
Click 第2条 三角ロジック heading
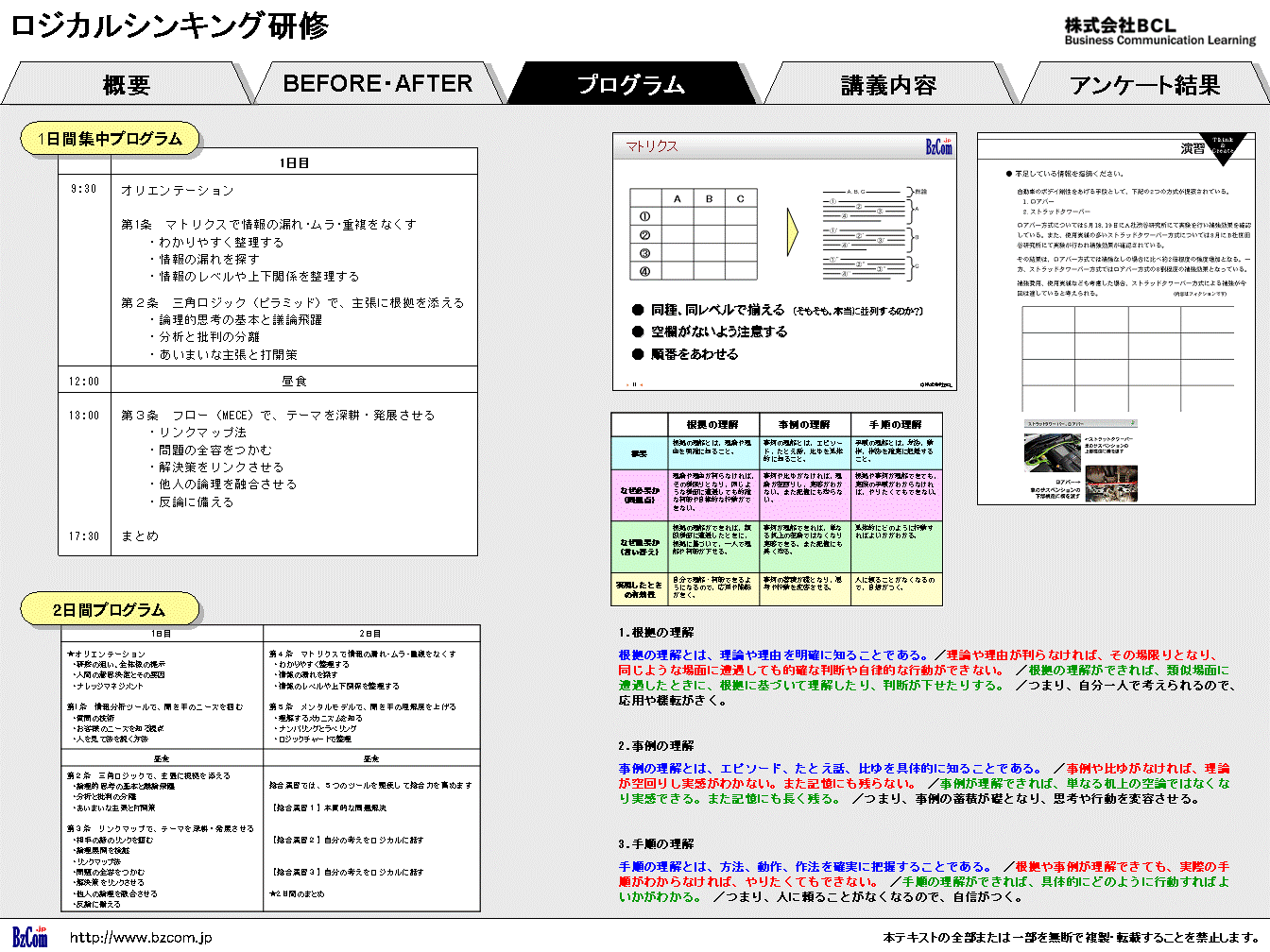coord(293,303)
